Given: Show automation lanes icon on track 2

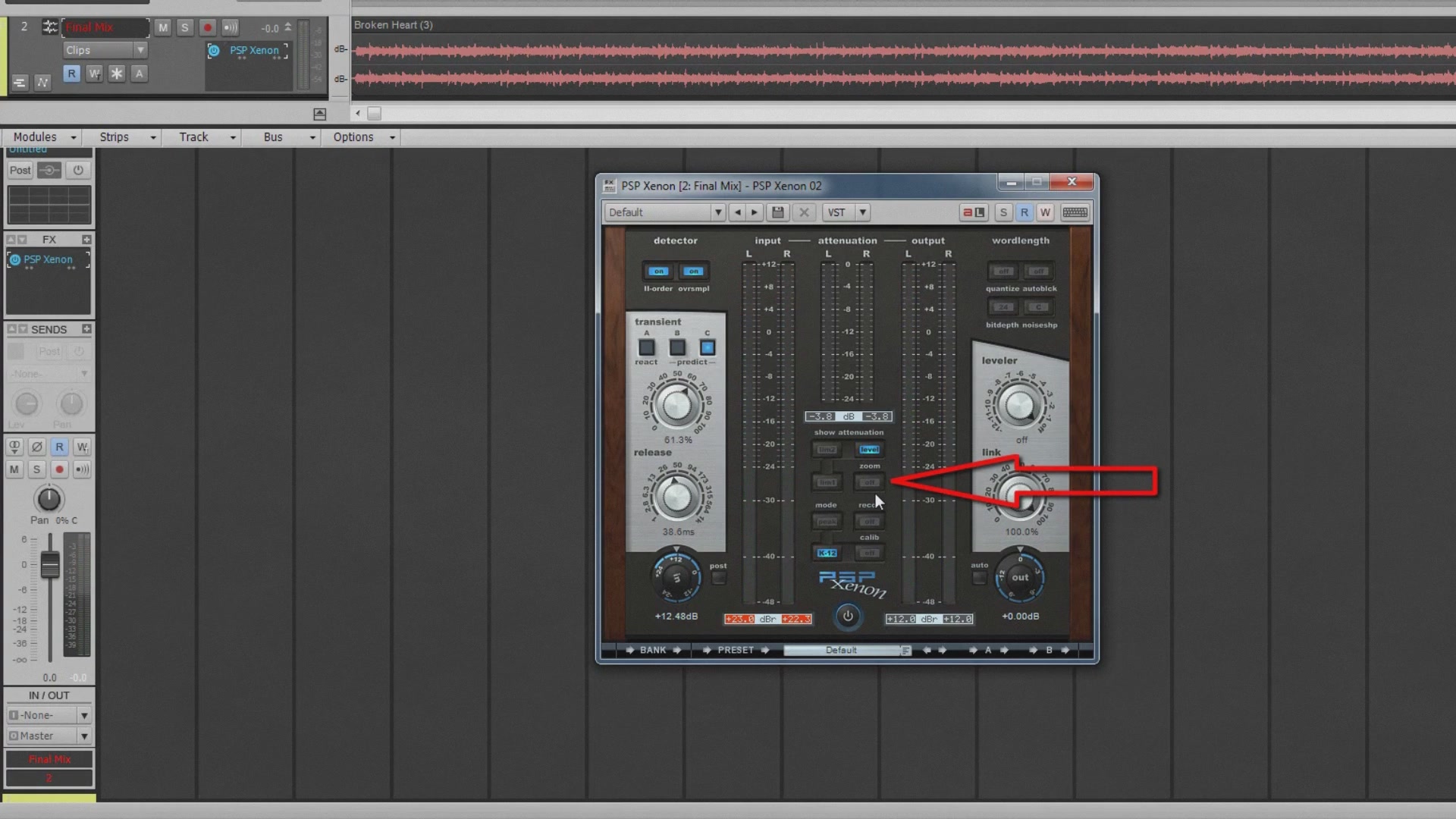Looking at the screenshot, I should (x=42, y=83).
